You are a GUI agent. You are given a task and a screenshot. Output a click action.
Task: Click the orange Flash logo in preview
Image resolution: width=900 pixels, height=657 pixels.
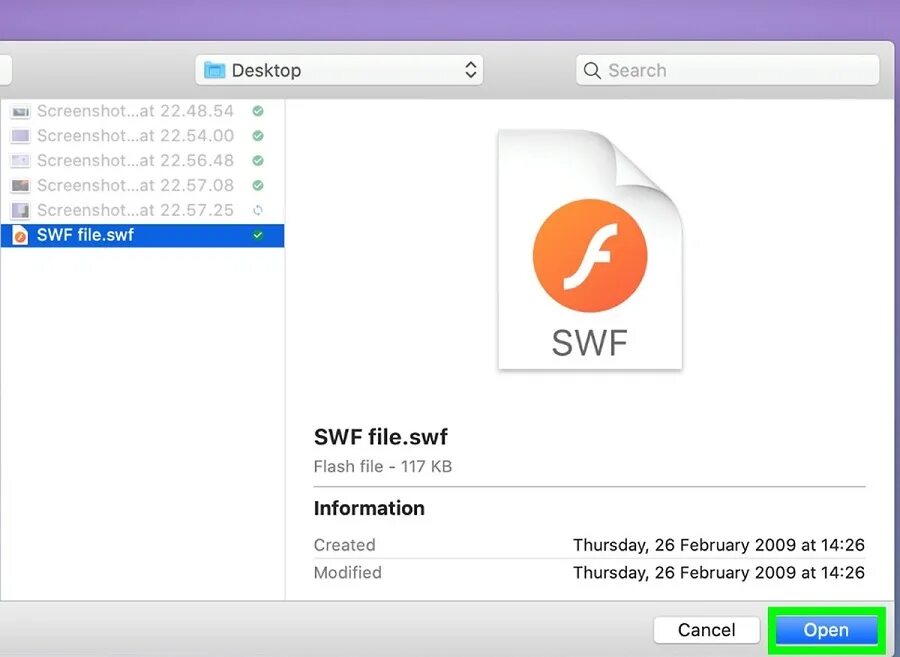590,256
